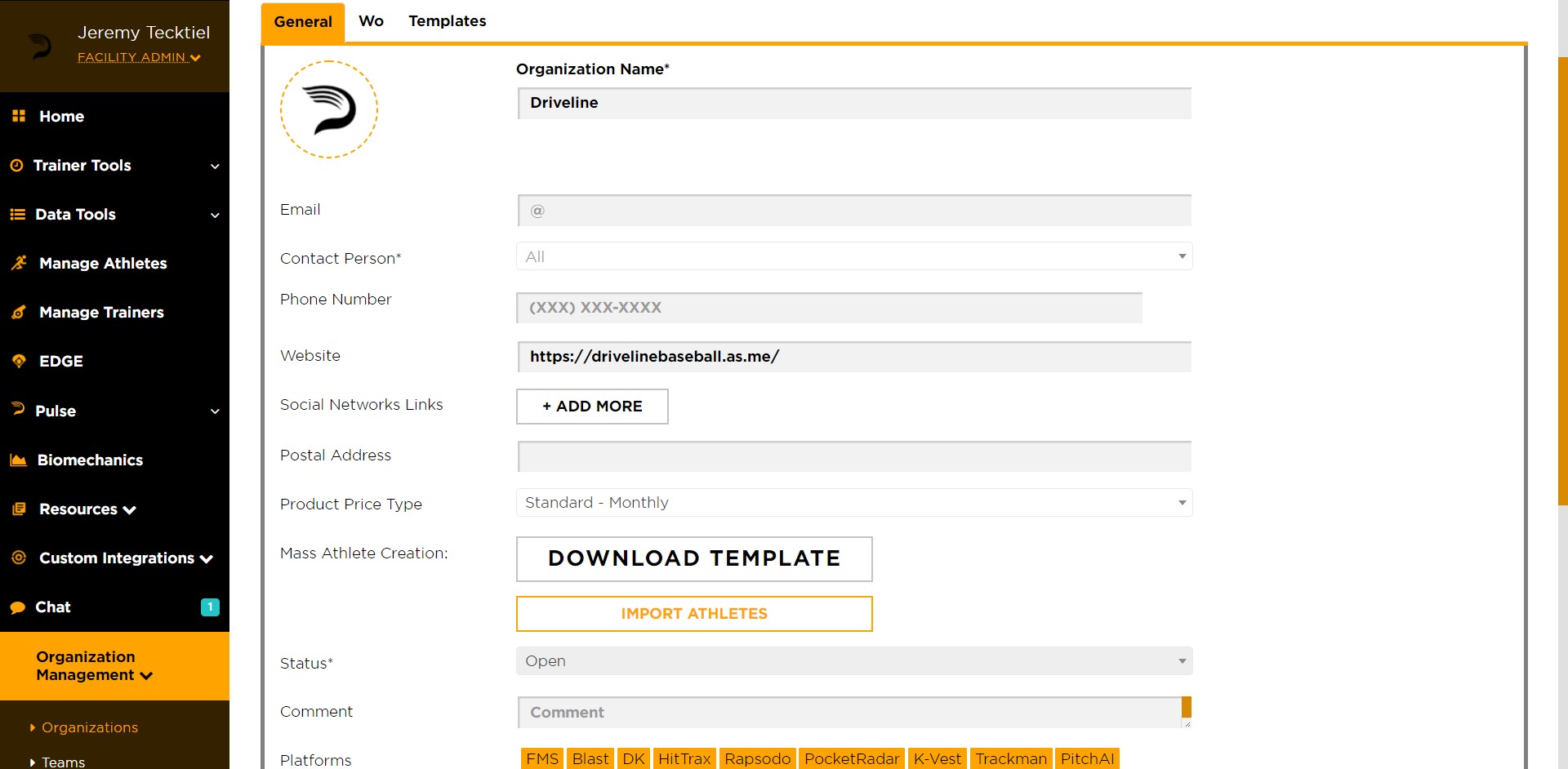Click the Manage Athletes runner icon

pos(19,263)
